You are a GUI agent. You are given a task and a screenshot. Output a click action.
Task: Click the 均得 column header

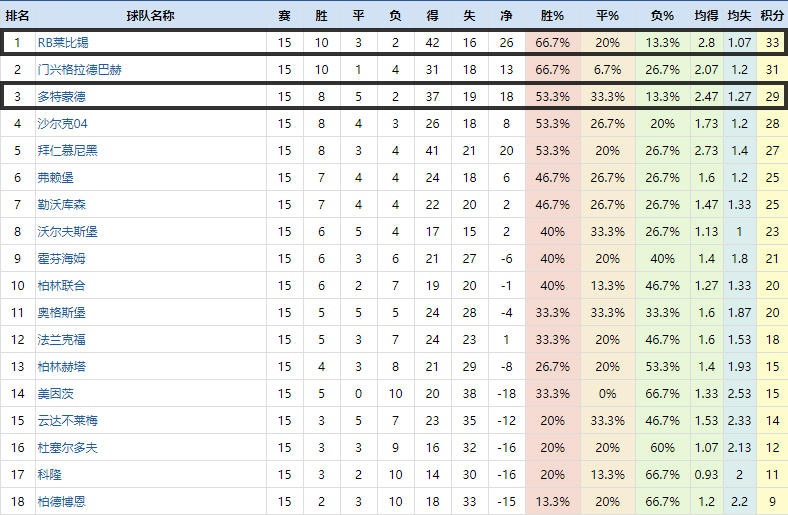point(706,16)
